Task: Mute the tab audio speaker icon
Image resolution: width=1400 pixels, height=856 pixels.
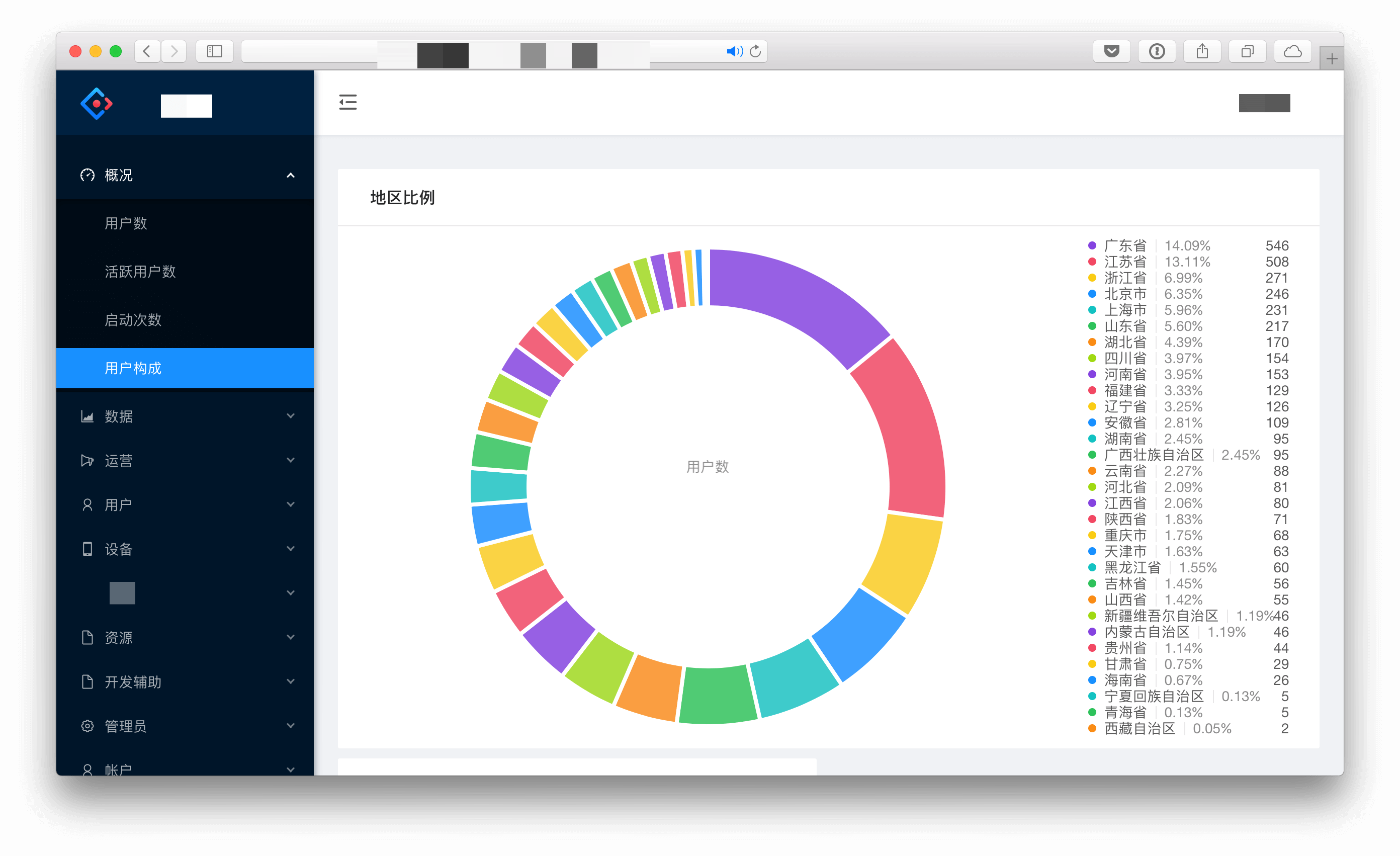Action: [734, 51]
